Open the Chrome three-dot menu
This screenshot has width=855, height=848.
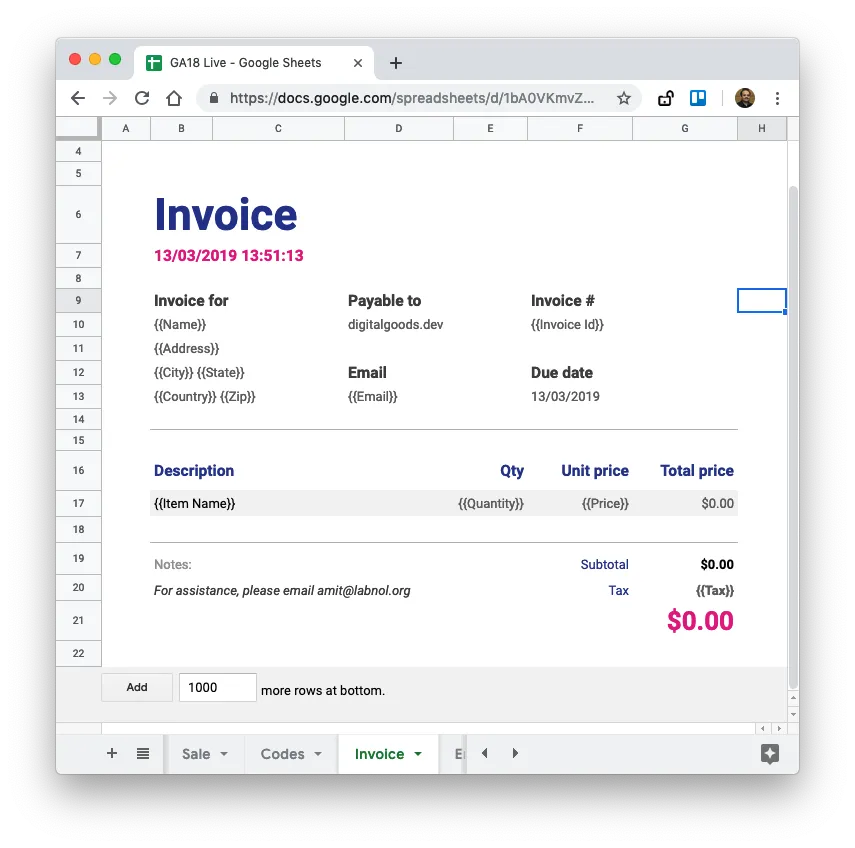point(777,98)
